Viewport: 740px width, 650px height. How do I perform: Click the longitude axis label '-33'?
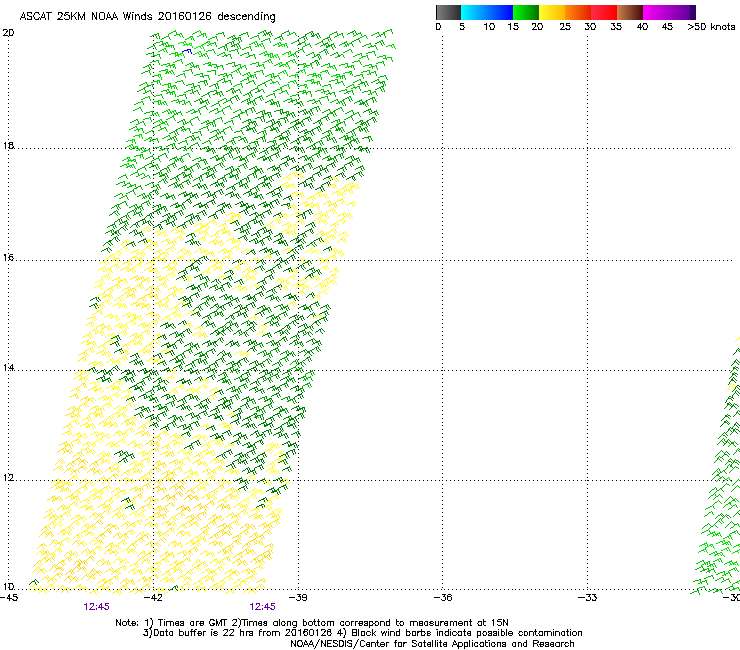[x=588, y=598]
